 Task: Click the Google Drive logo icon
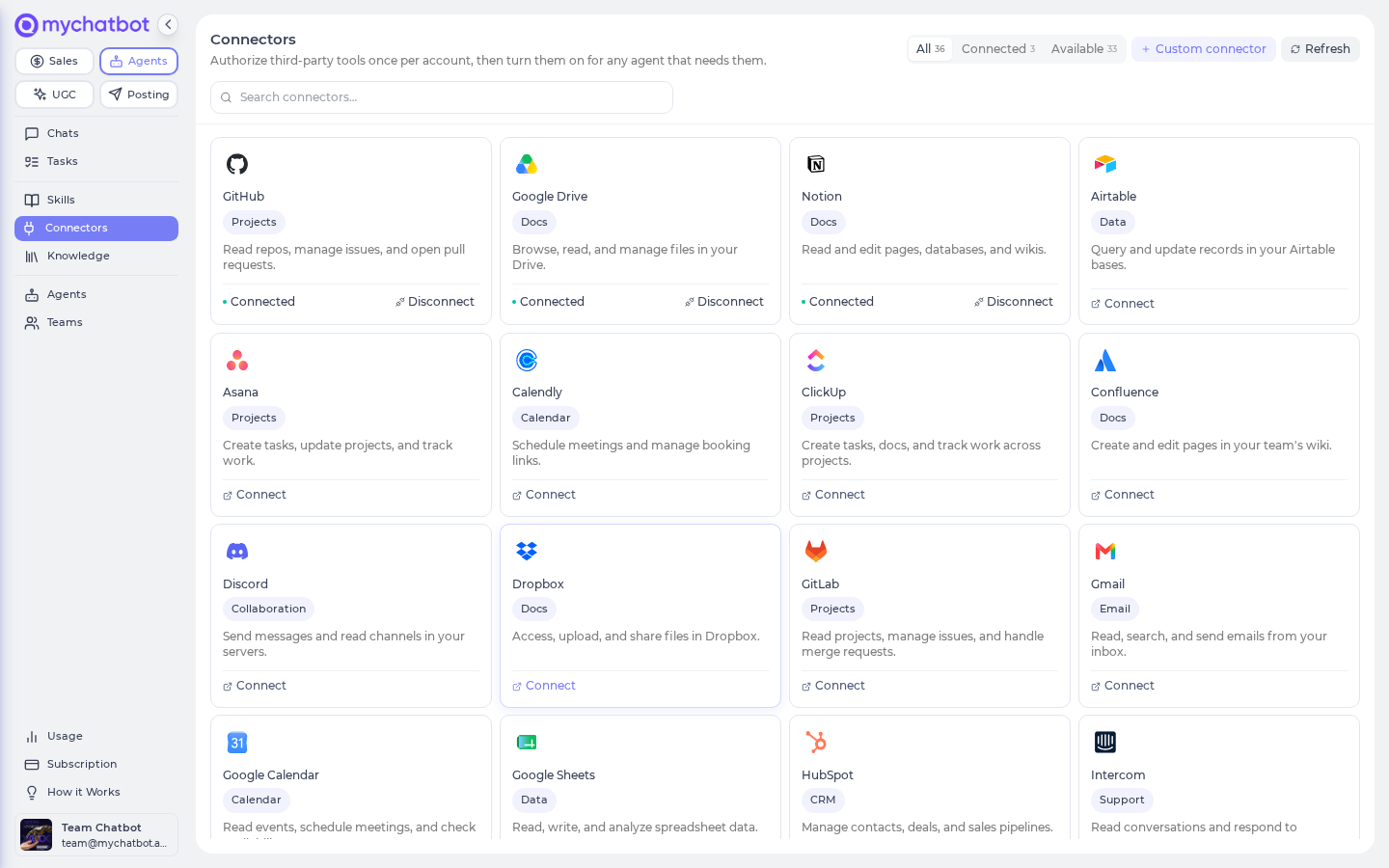point(527,164)
